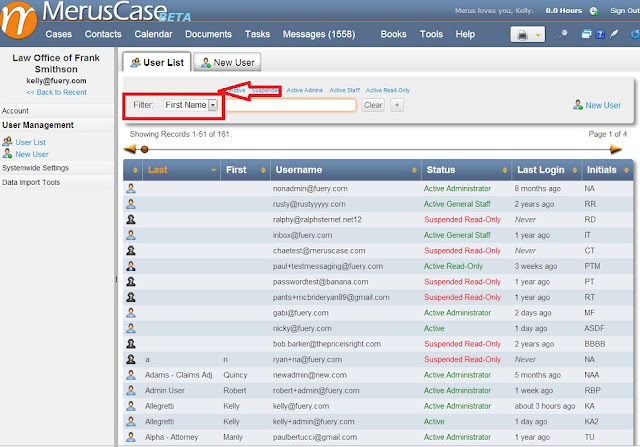Screen dimensions: 640x447
Task: Click the suspended user icon for passwordtest@banana.com
Action: coord(131,282)
